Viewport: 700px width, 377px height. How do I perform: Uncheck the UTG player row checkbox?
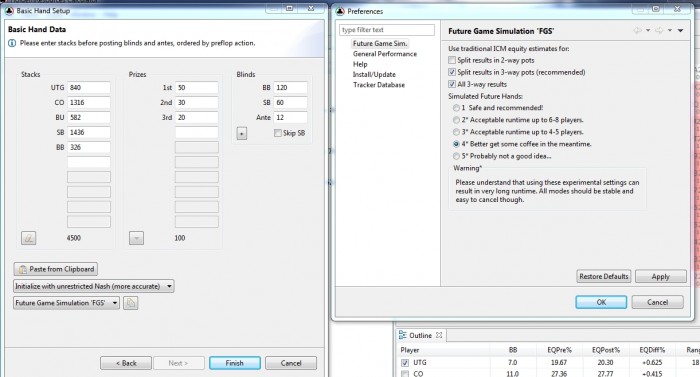405,363
